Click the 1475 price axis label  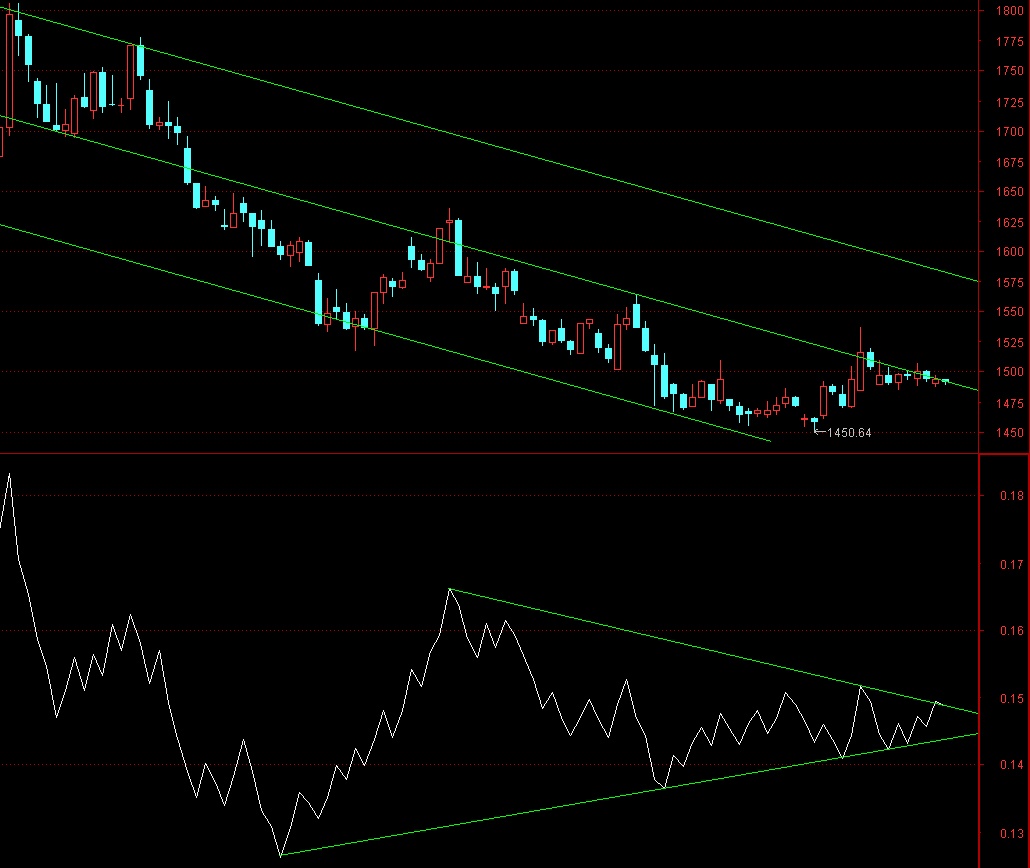click(1010, 403)
